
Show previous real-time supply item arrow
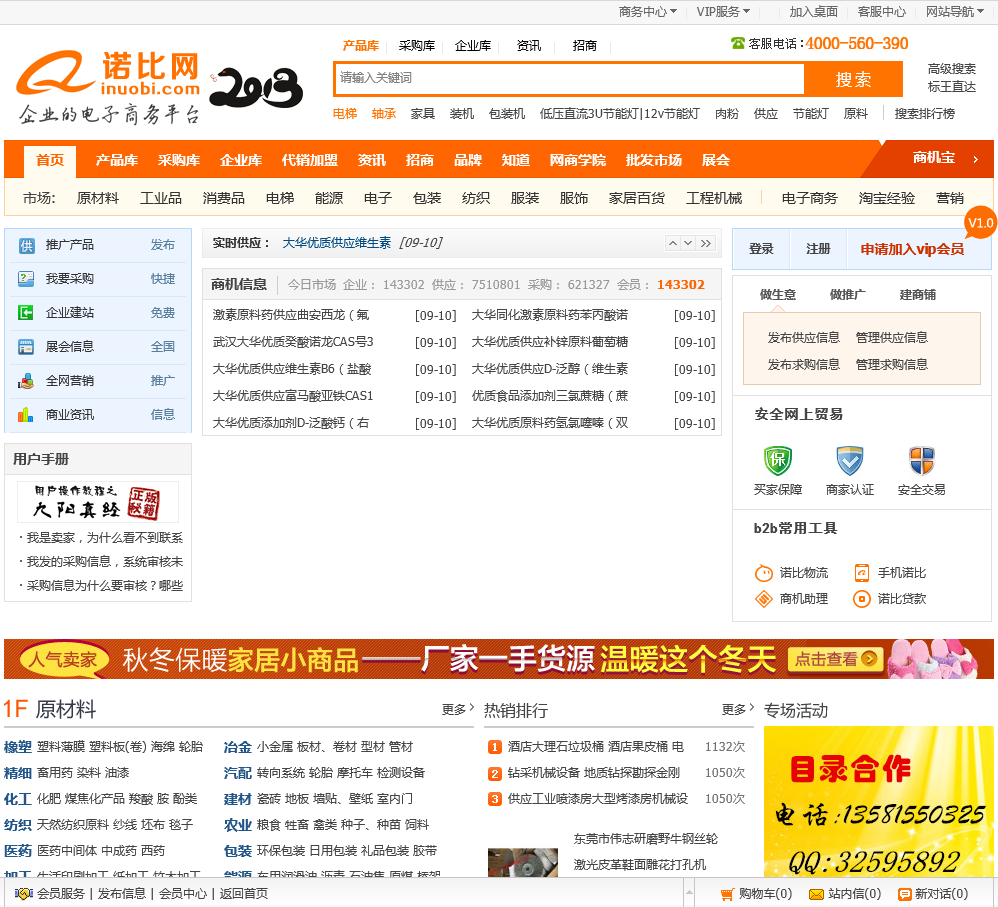[x=673, y=243]
